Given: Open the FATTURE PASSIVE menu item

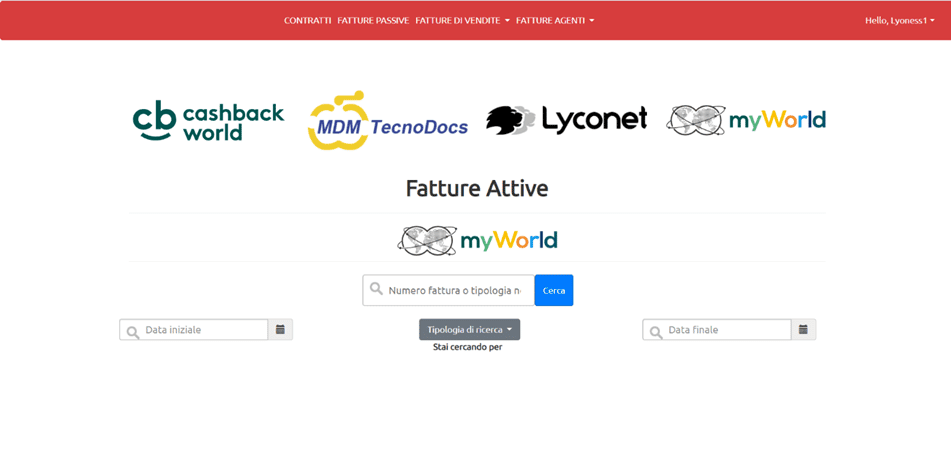Looking at the screenshot, I should click(x=373, y=21).
